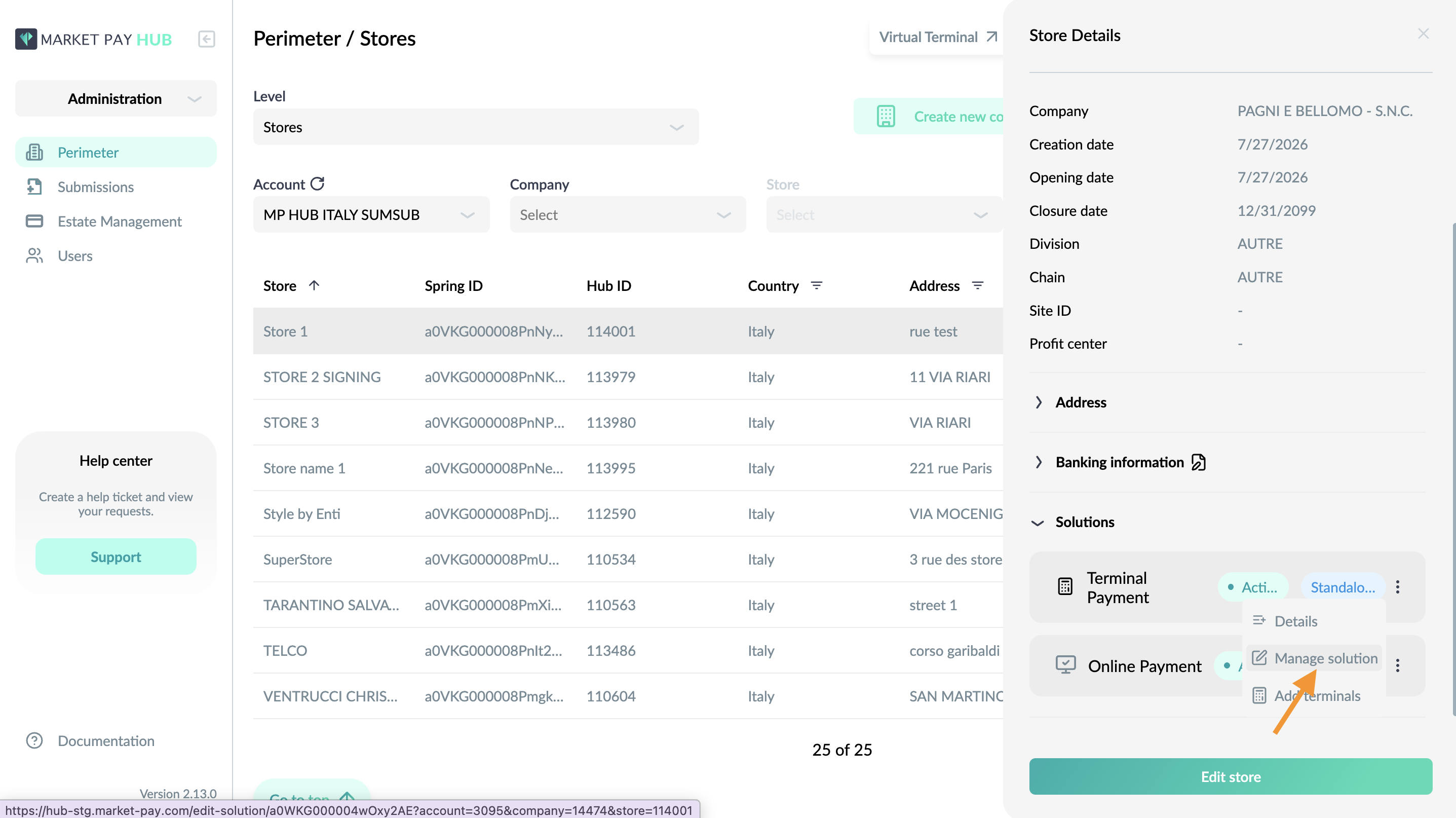Close the Store Details panel
The height and width of the screenshot is (818, 1456).
pyautogui.click(x=1423, y=34)
